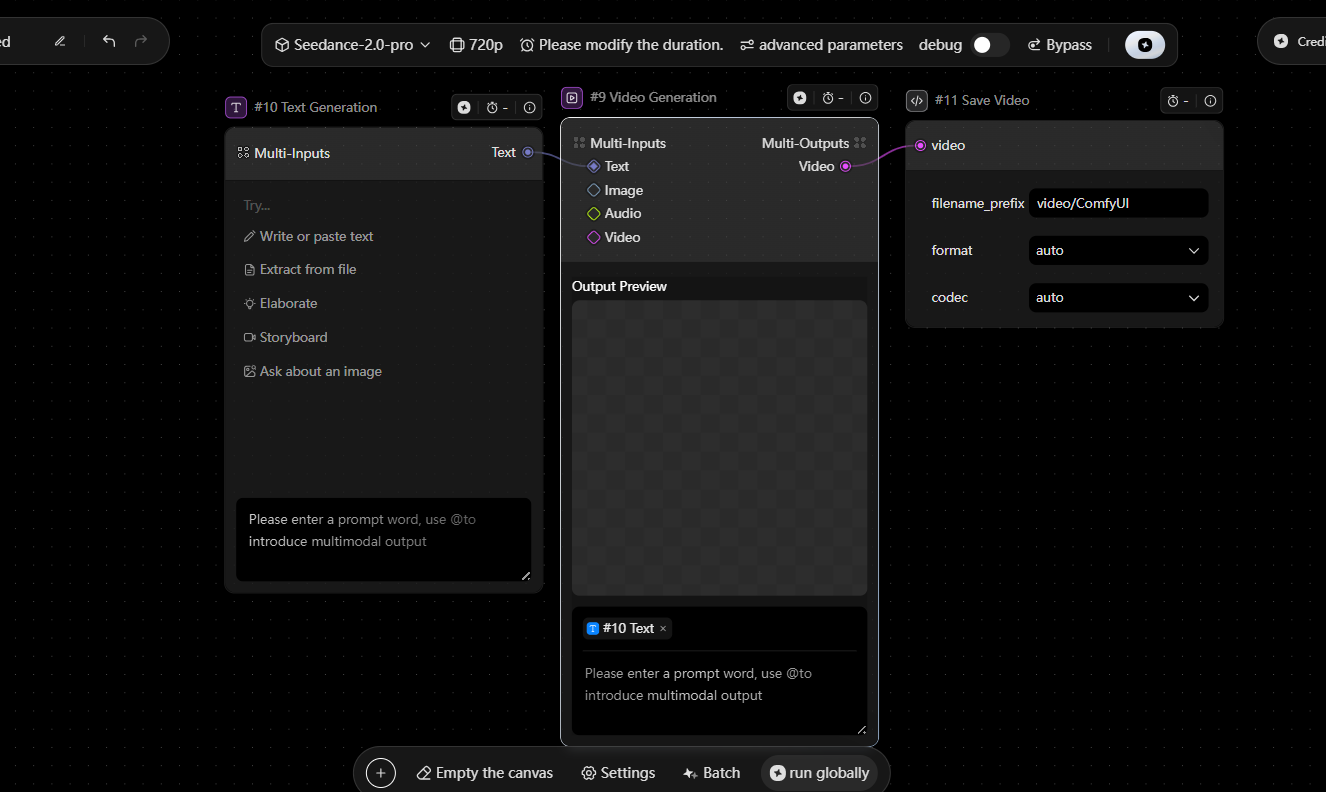Screen dimensions: 1326x792
Task: Click the '#10 Text Generation' title text
Action: pyautogui.click(x=315, y=107)
